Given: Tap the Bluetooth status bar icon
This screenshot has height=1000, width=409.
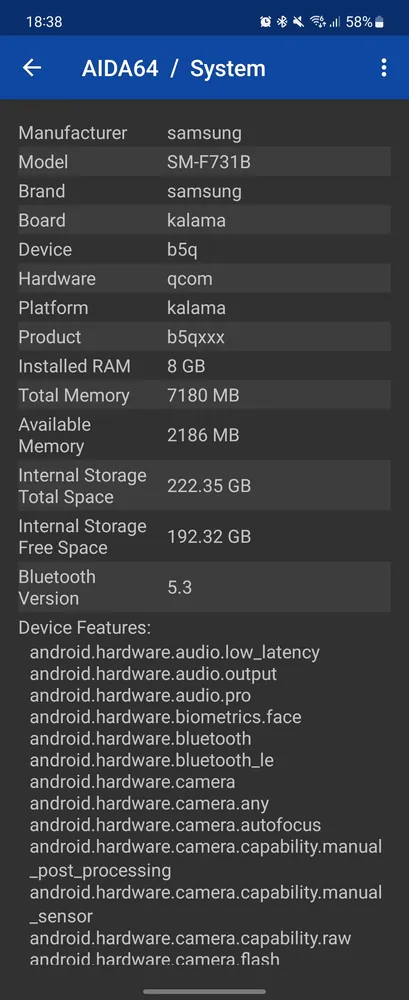Looking at the screenshot, I should (282, 22).
